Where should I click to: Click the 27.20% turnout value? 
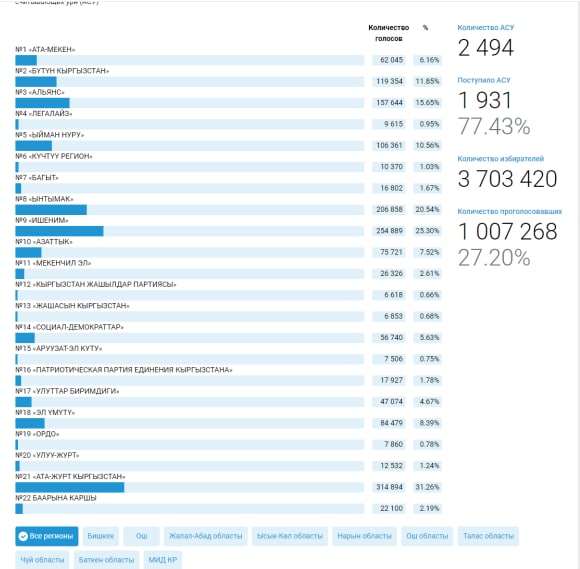coord(494,258)
